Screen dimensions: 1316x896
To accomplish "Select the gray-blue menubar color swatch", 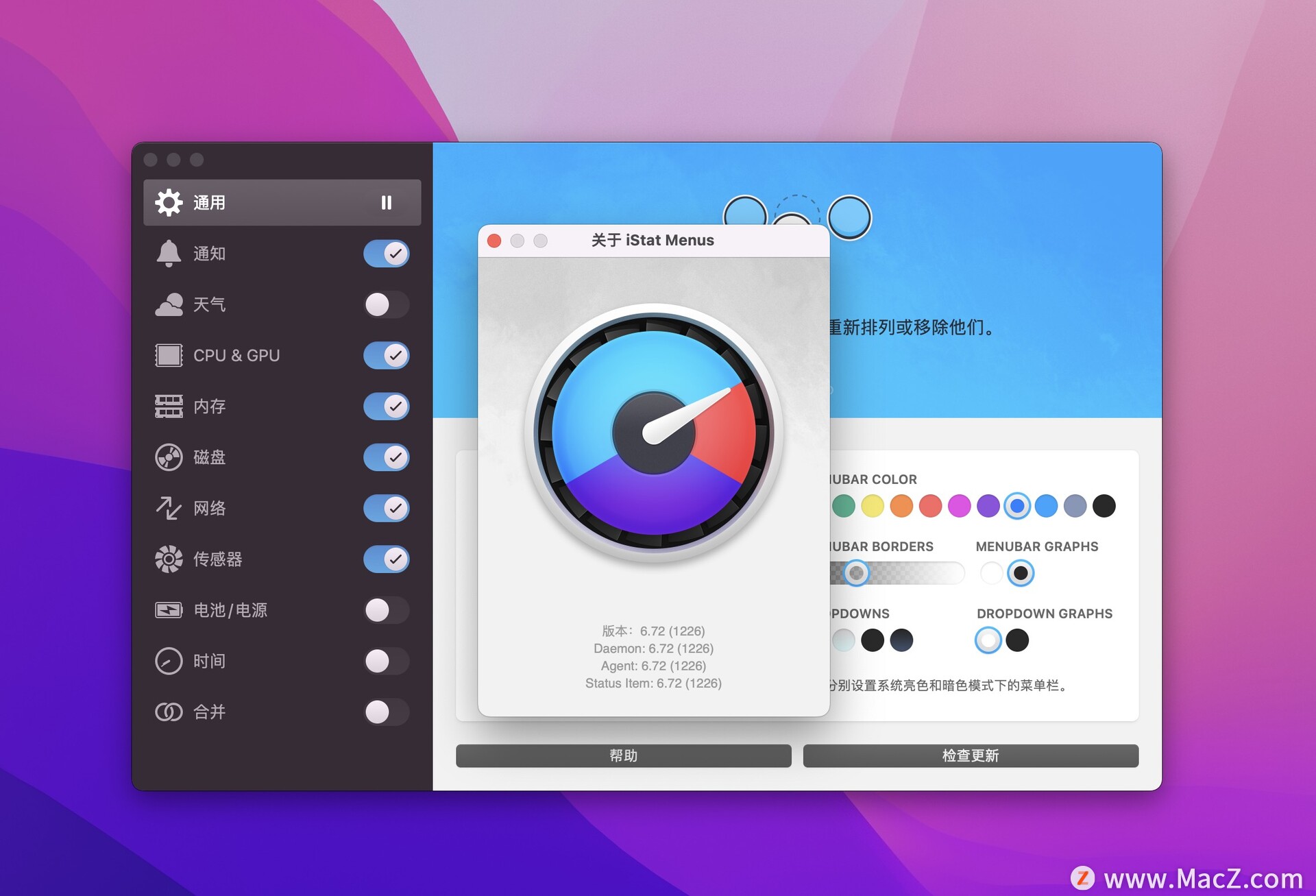I will pos(1075,506).
